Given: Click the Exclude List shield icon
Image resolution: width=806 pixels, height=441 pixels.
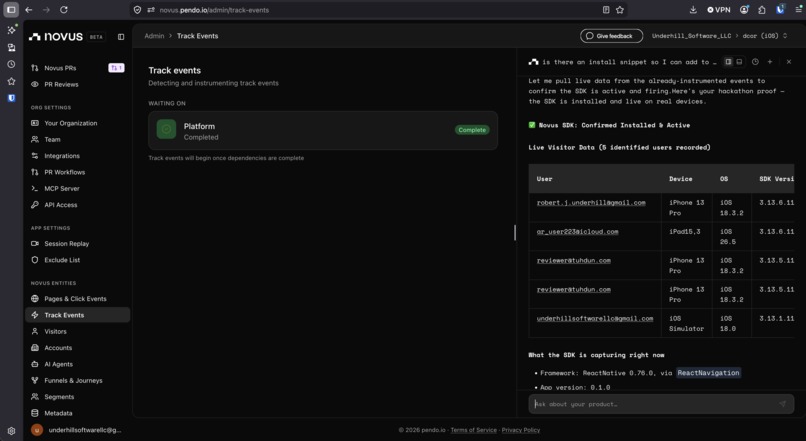Looking at the screenshot, I should tap(35, 260).
